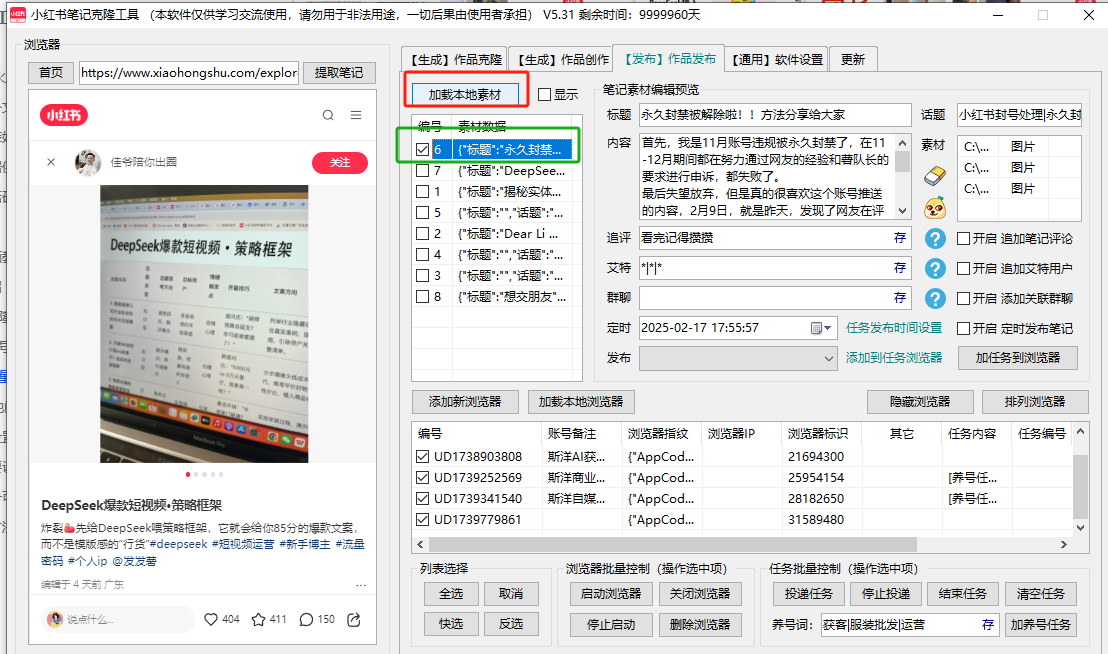Uncheck browser row UD1738903808
The width and height of the screenshot is (1108, 654).
tap(423, 457)
